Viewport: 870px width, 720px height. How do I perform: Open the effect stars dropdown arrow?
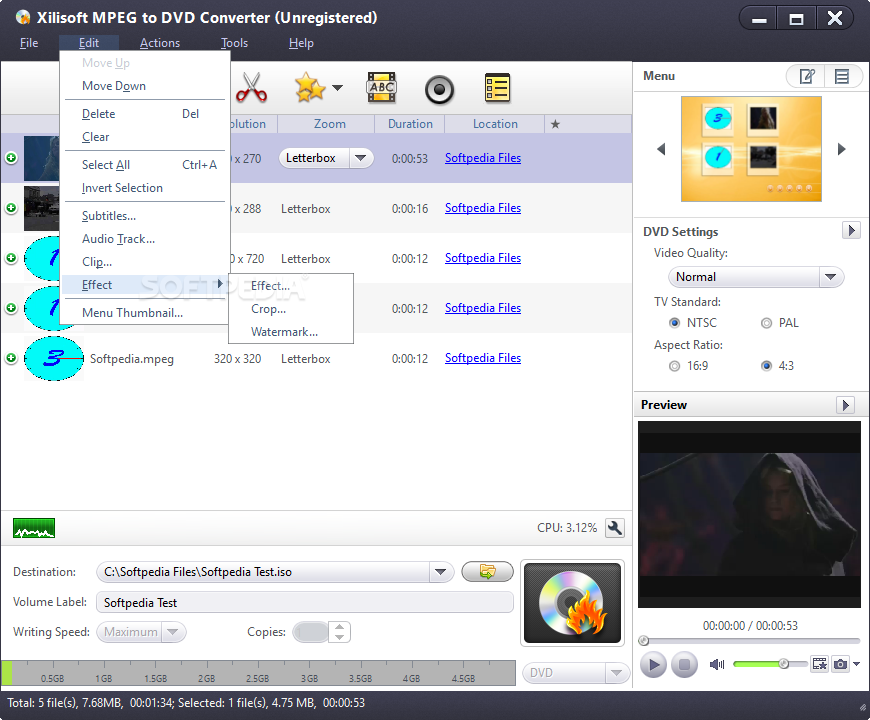(337, 88)
